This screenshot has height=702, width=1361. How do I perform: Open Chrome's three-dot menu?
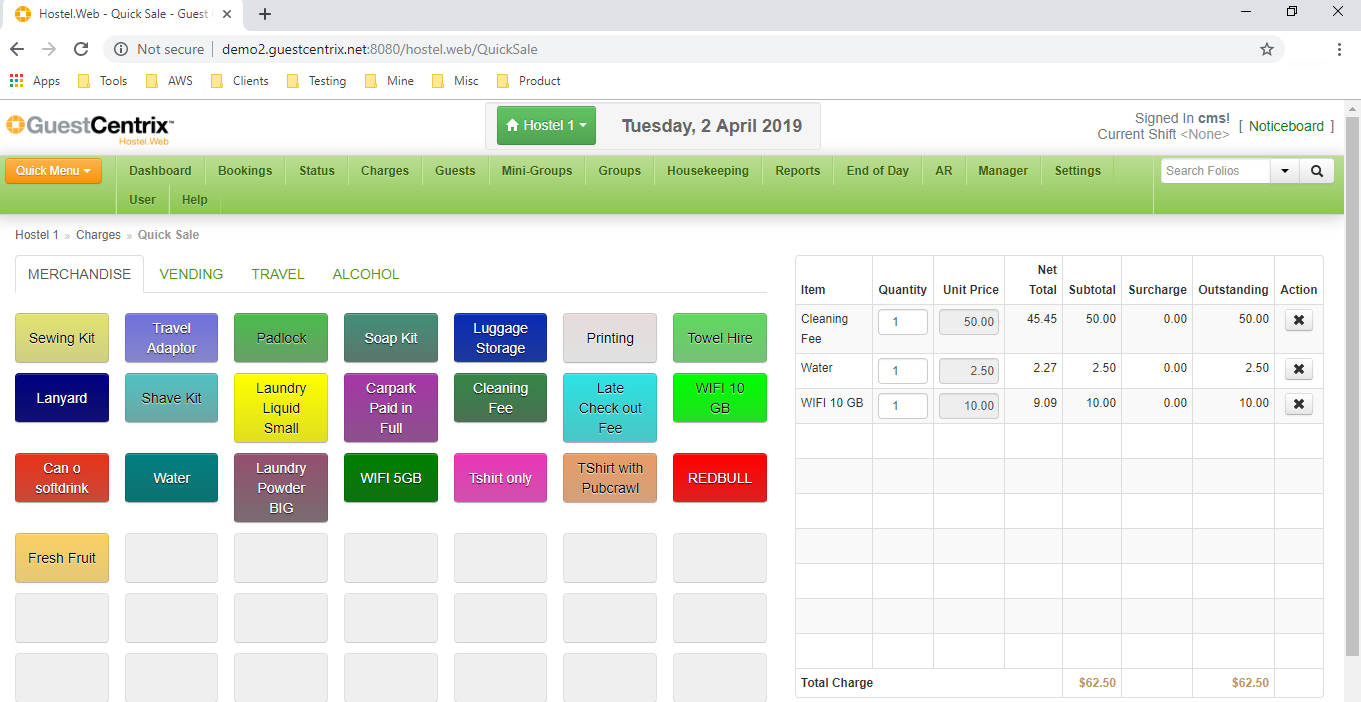click(1339, 49)
